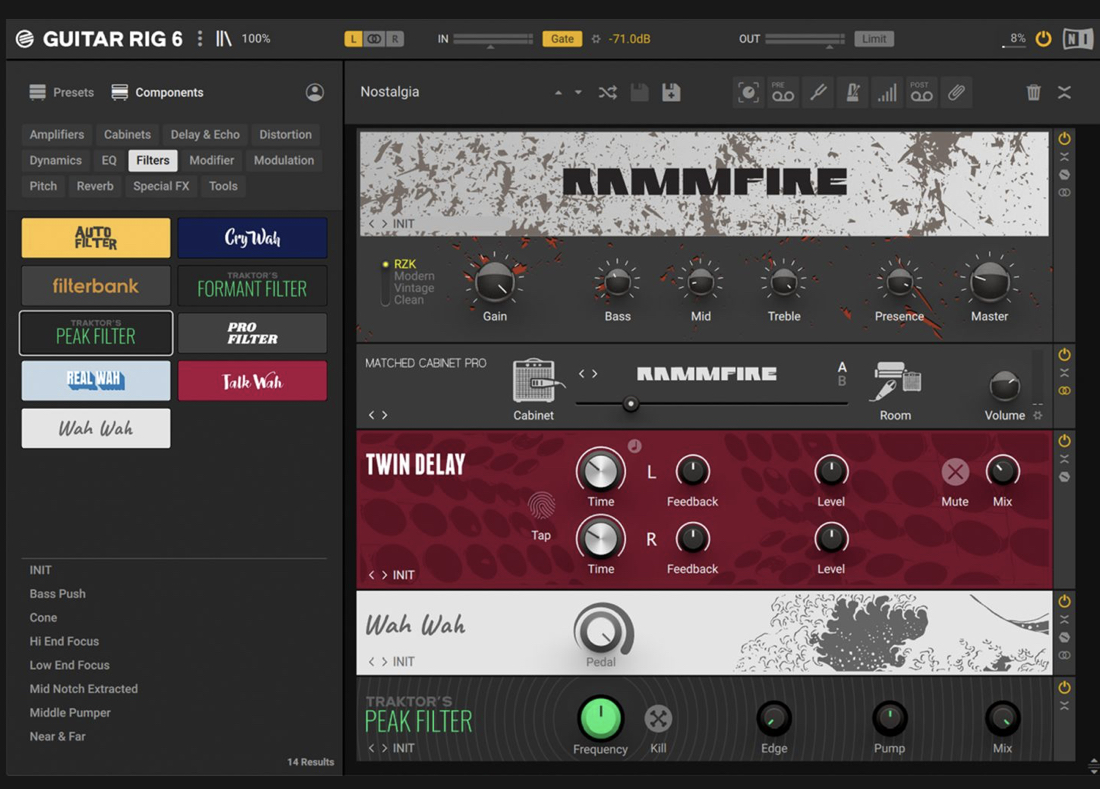Select the Amplifiers category
Viewport: 1100px width, 789px height.
tap(57, 135)
